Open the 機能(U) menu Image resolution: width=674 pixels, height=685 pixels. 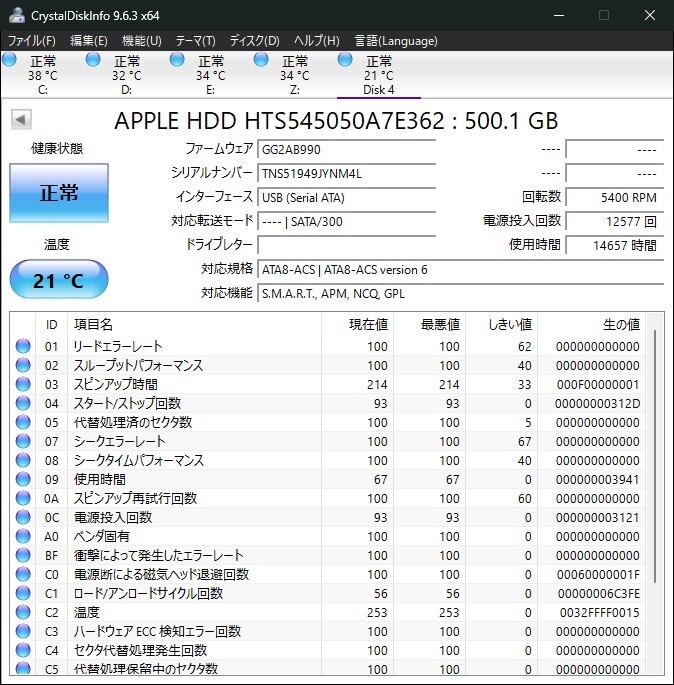(x=142, y=41)
